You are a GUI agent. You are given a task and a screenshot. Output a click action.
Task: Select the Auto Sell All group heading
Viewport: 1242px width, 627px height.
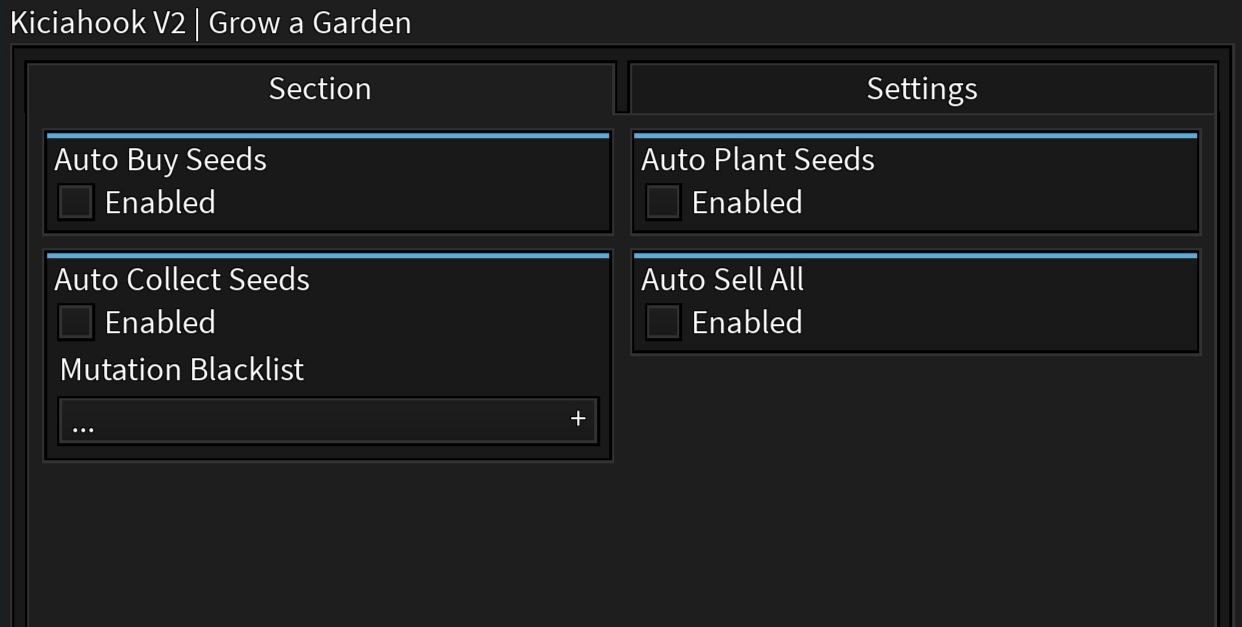pyautogui.click(x=722, y=280)
